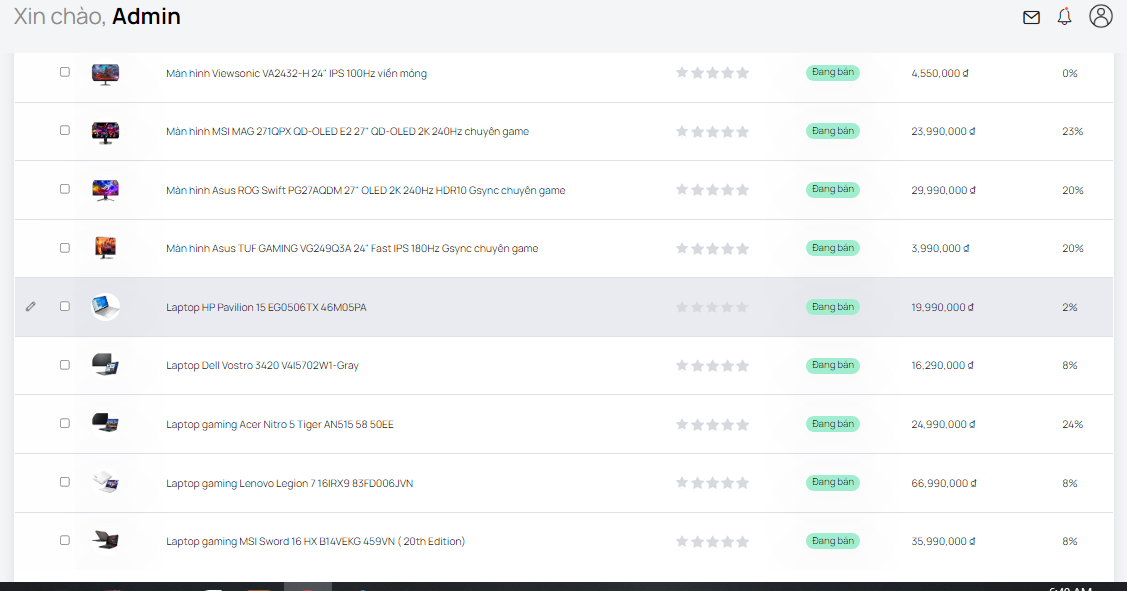Screen dimensions: 1127x591
Task: Click the price 19,990,000 đ
Action: pos(943,308)
